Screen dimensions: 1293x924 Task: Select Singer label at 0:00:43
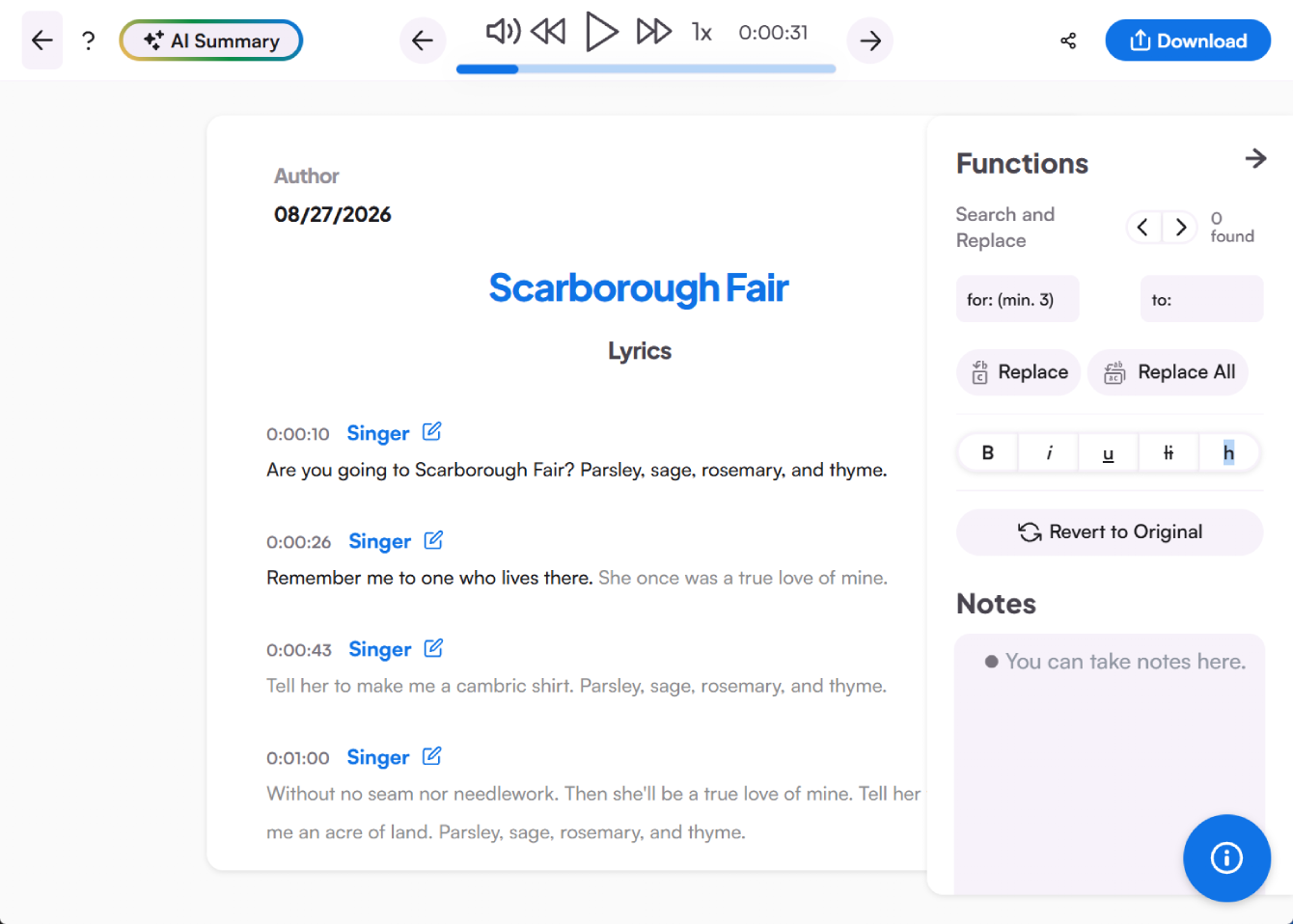point(380,649)
